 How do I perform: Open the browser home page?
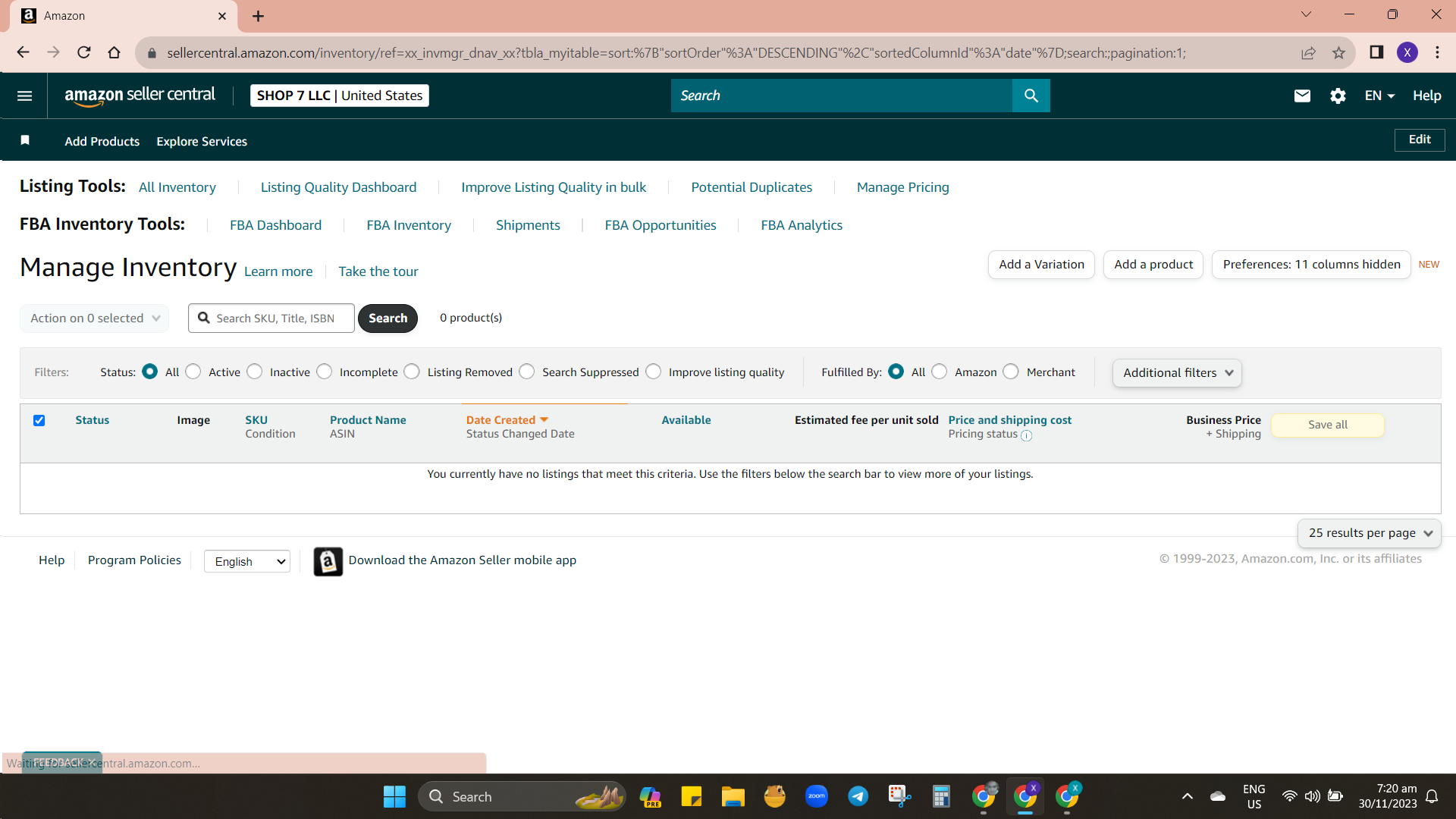pyautogui.click(x=114, y=52)
